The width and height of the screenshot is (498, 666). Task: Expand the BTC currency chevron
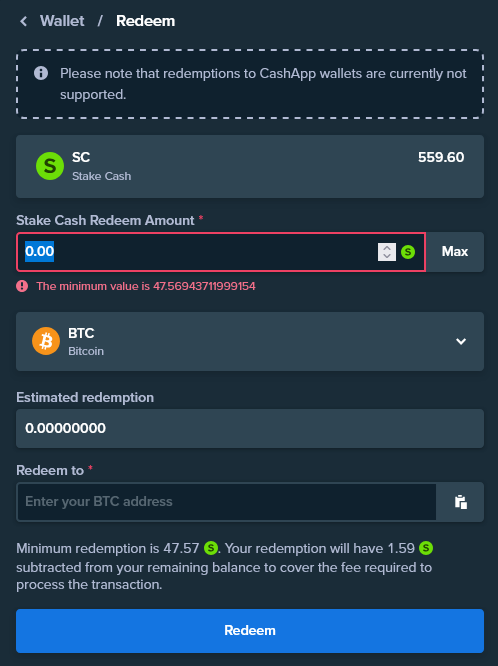[461, 341]
